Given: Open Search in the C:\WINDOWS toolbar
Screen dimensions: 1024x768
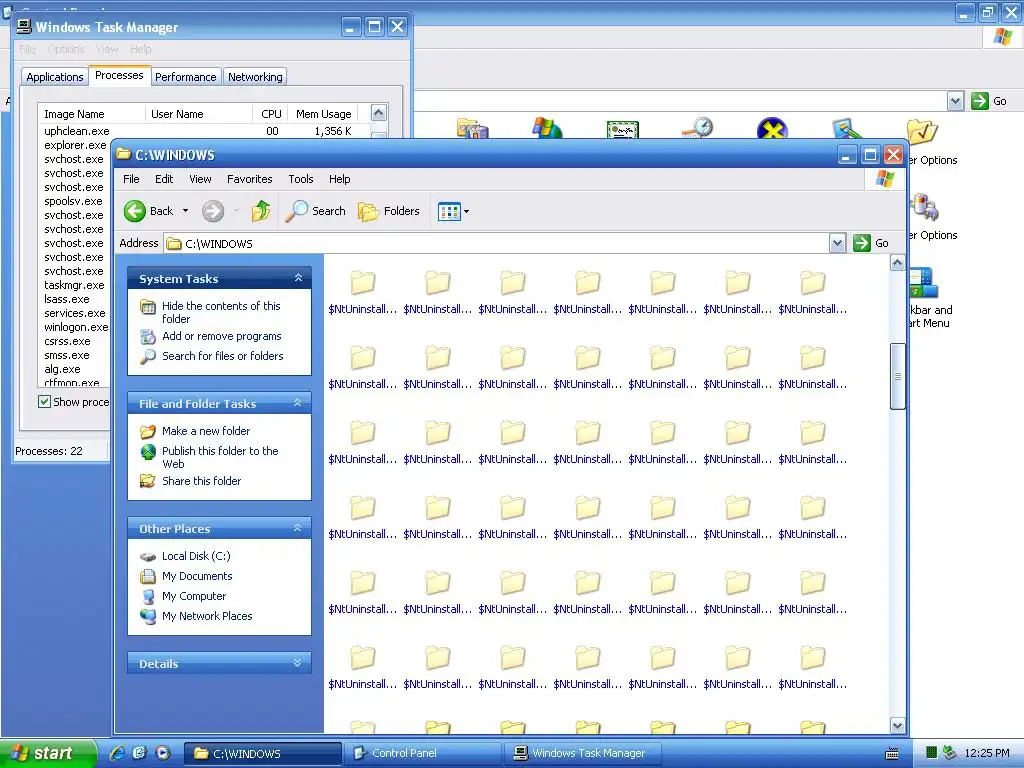Looking at the screenshot, I should coord(316,211).
